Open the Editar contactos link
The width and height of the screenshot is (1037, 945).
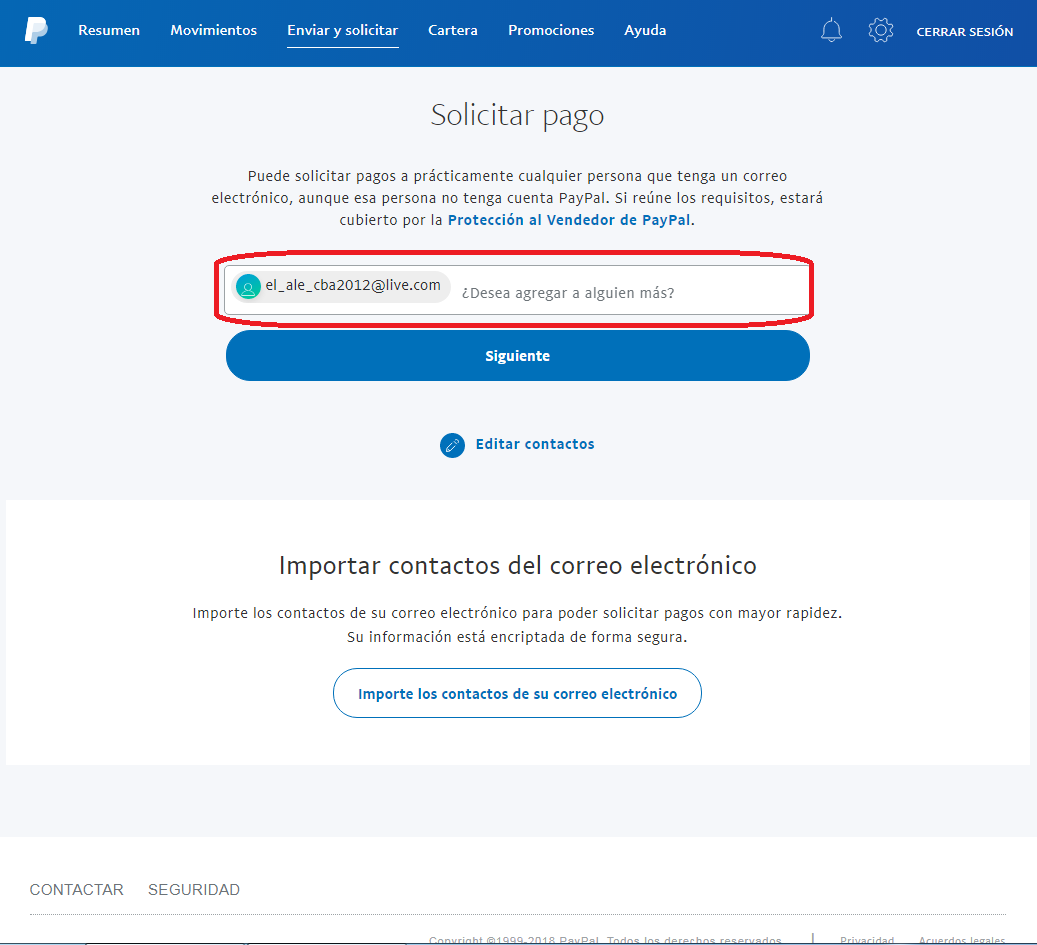click(x=535, y=444)
